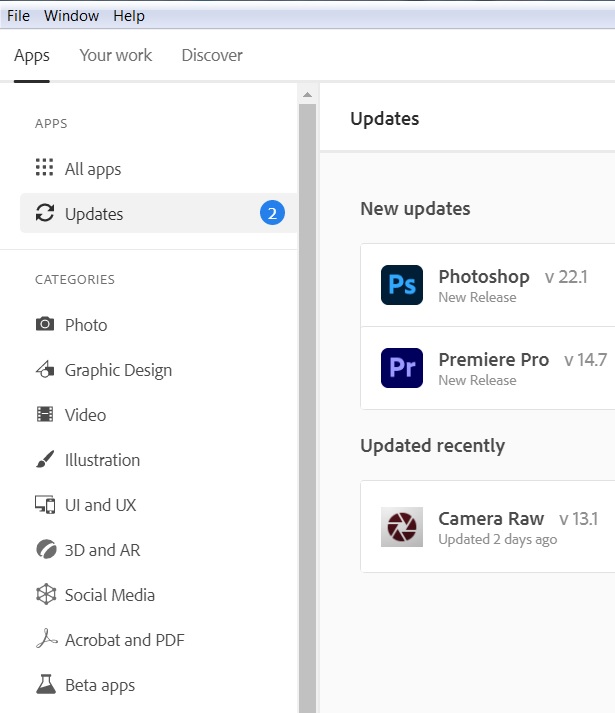Click the Premiere Pro version v 14.7
615x713 pixels.
coord(585,360)
